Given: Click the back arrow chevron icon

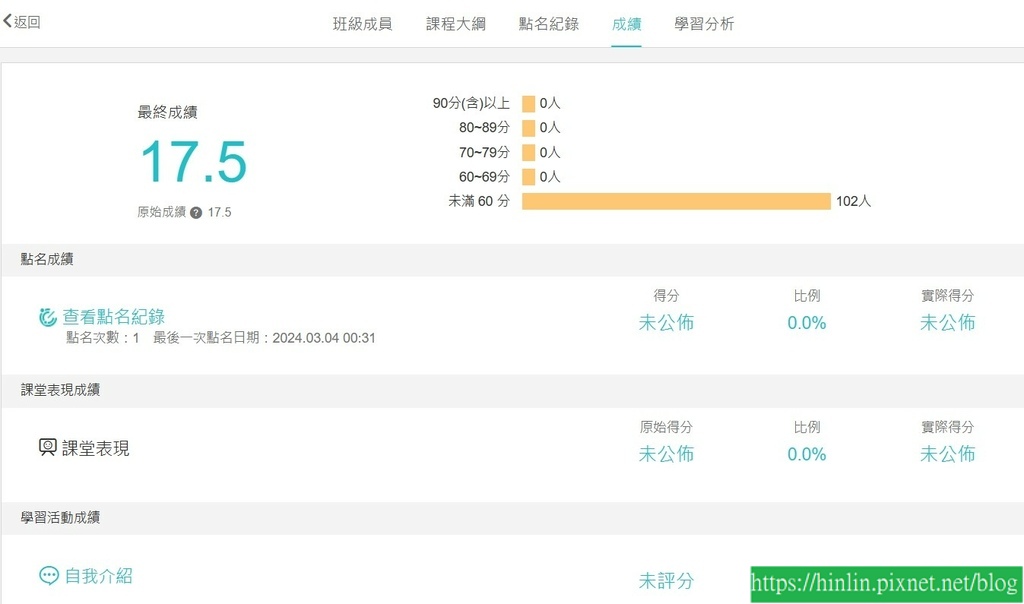Looking at the screenshot, I should click(x=7, y=22).
